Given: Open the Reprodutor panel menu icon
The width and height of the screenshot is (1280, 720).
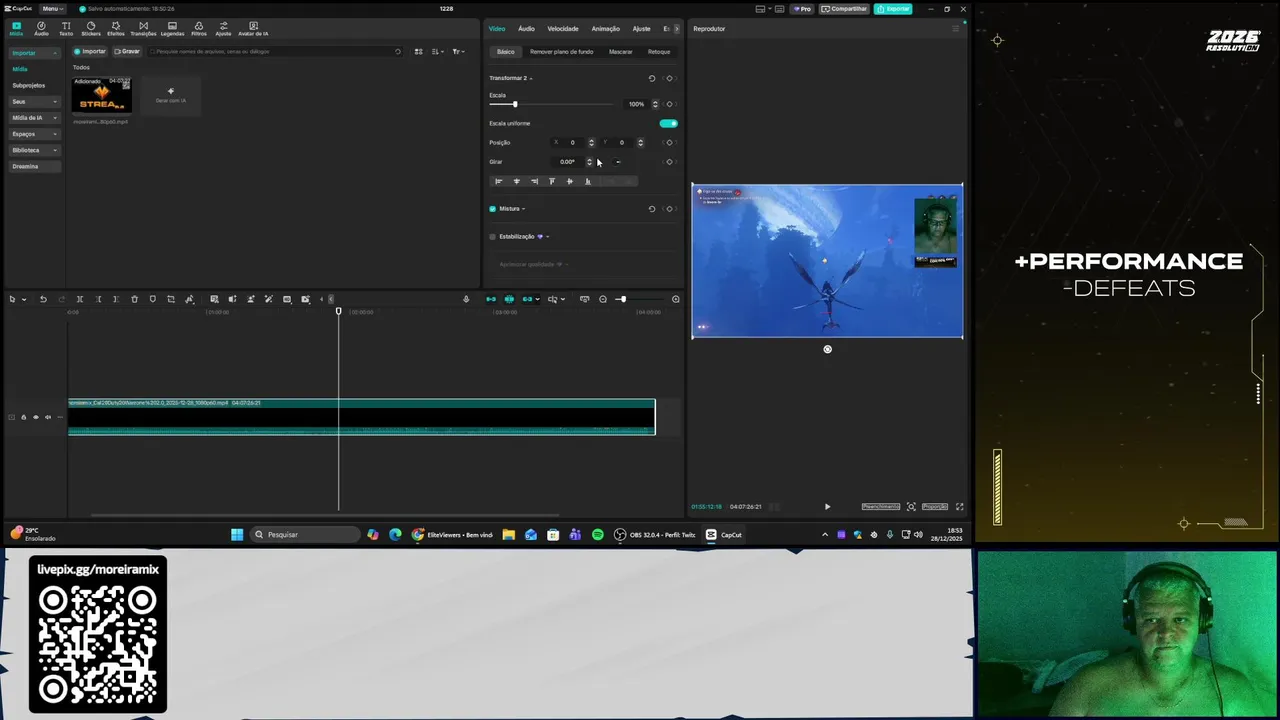Looking at the screenshot, I should [955, 29].
